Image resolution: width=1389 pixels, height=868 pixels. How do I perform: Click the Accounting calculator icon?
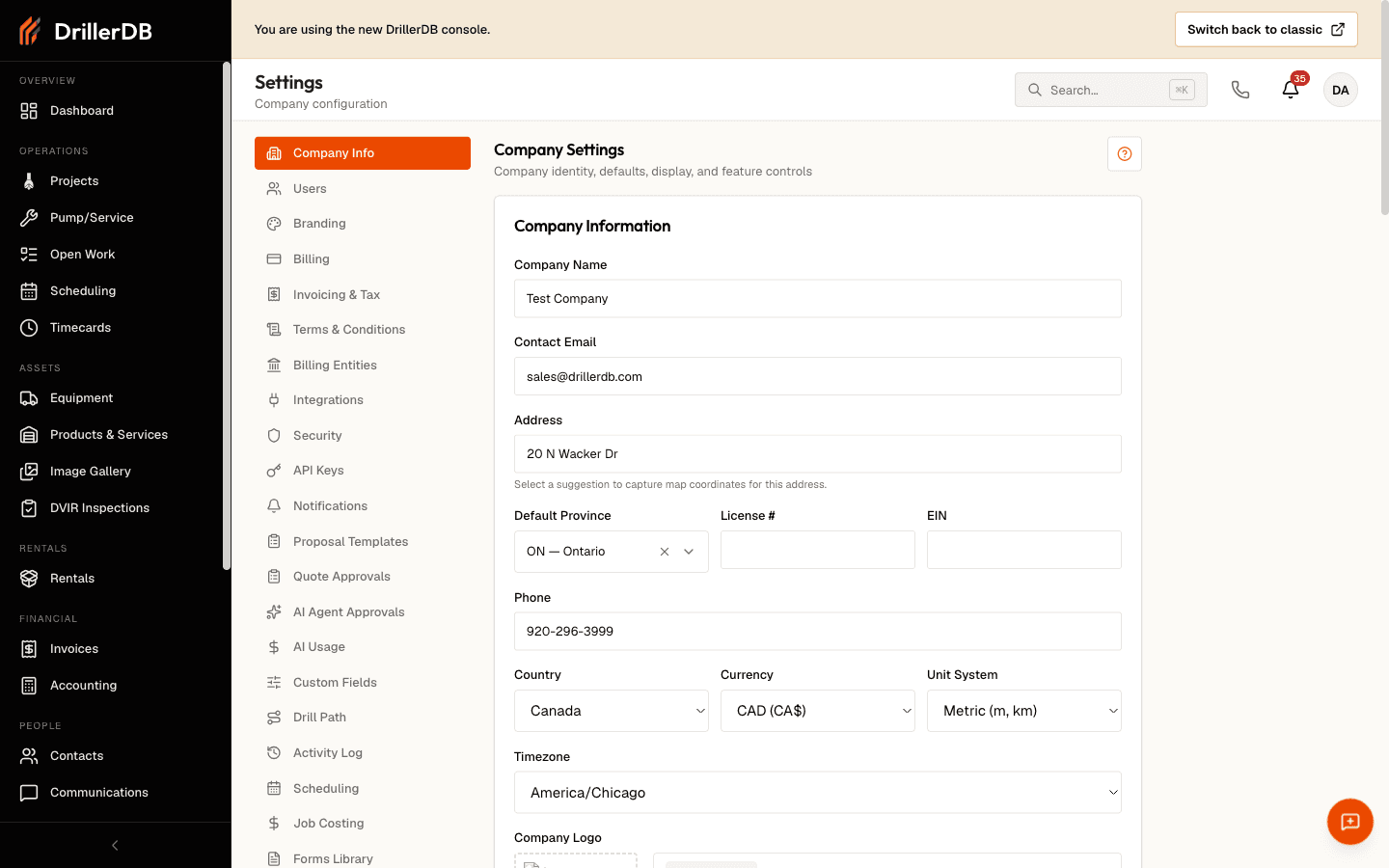(29, 686)
